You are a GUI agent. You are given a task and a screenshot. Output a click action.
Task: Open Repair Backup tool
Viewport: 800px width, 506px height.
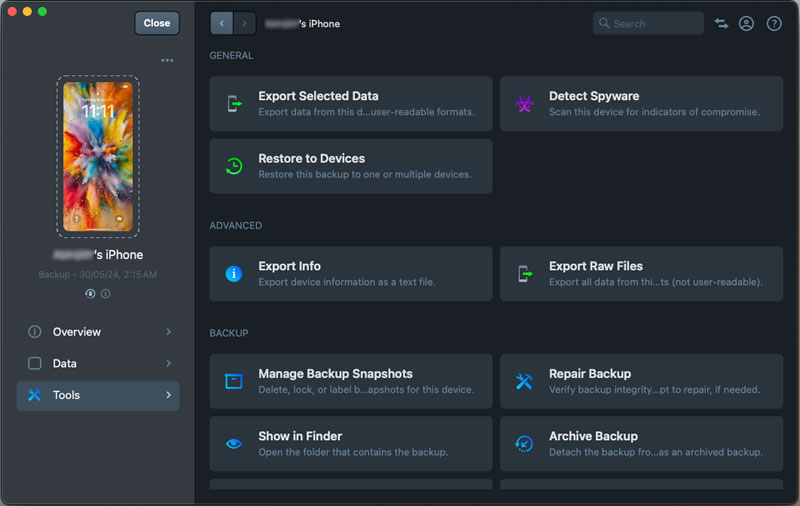click(x=641, y=381)
